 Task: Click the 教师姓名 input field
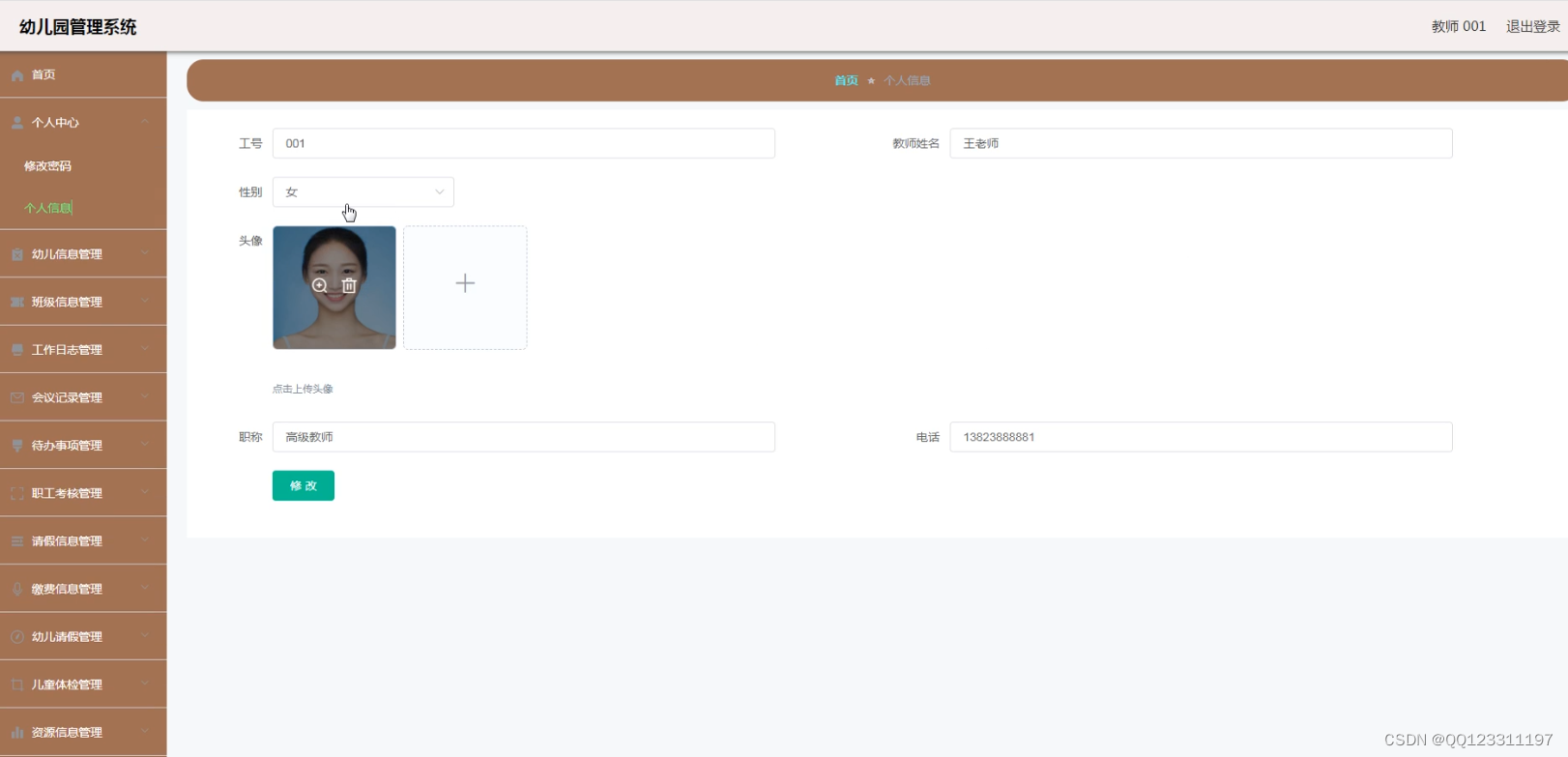(x=1201, y=143)
